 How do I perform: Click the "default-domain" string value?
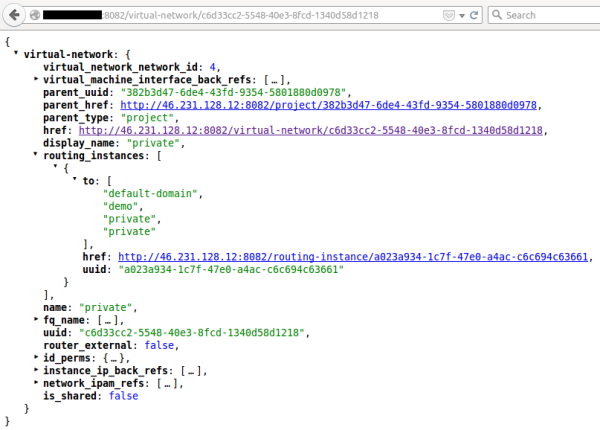pyautogui.click(x=150, y=194)
